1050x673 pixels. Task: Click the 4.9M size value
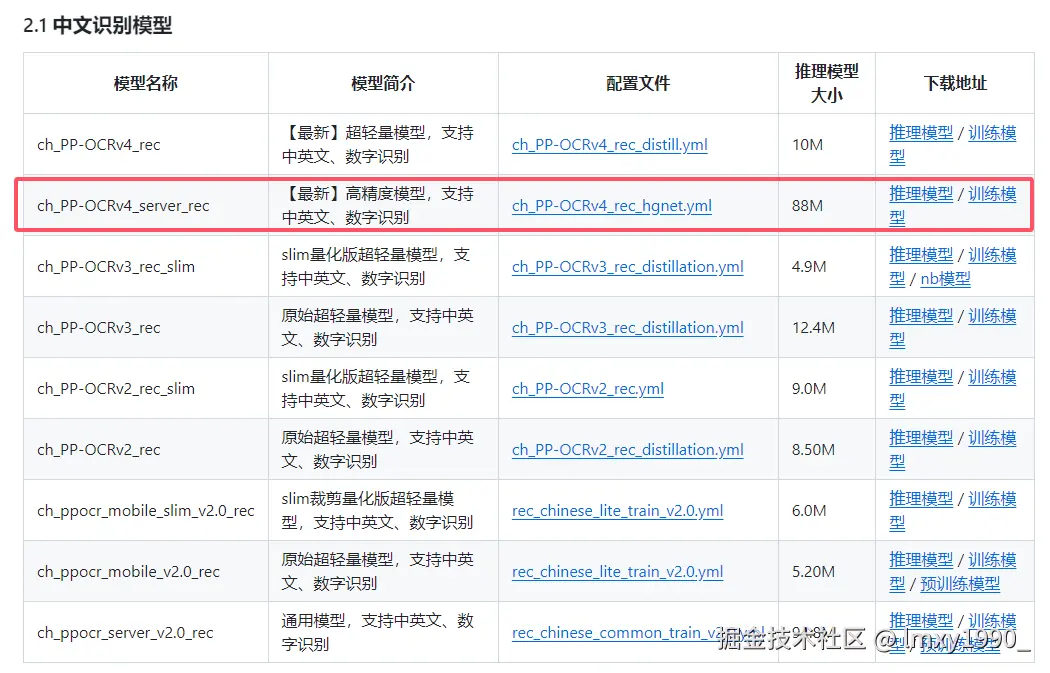click(x=809, y=267)
